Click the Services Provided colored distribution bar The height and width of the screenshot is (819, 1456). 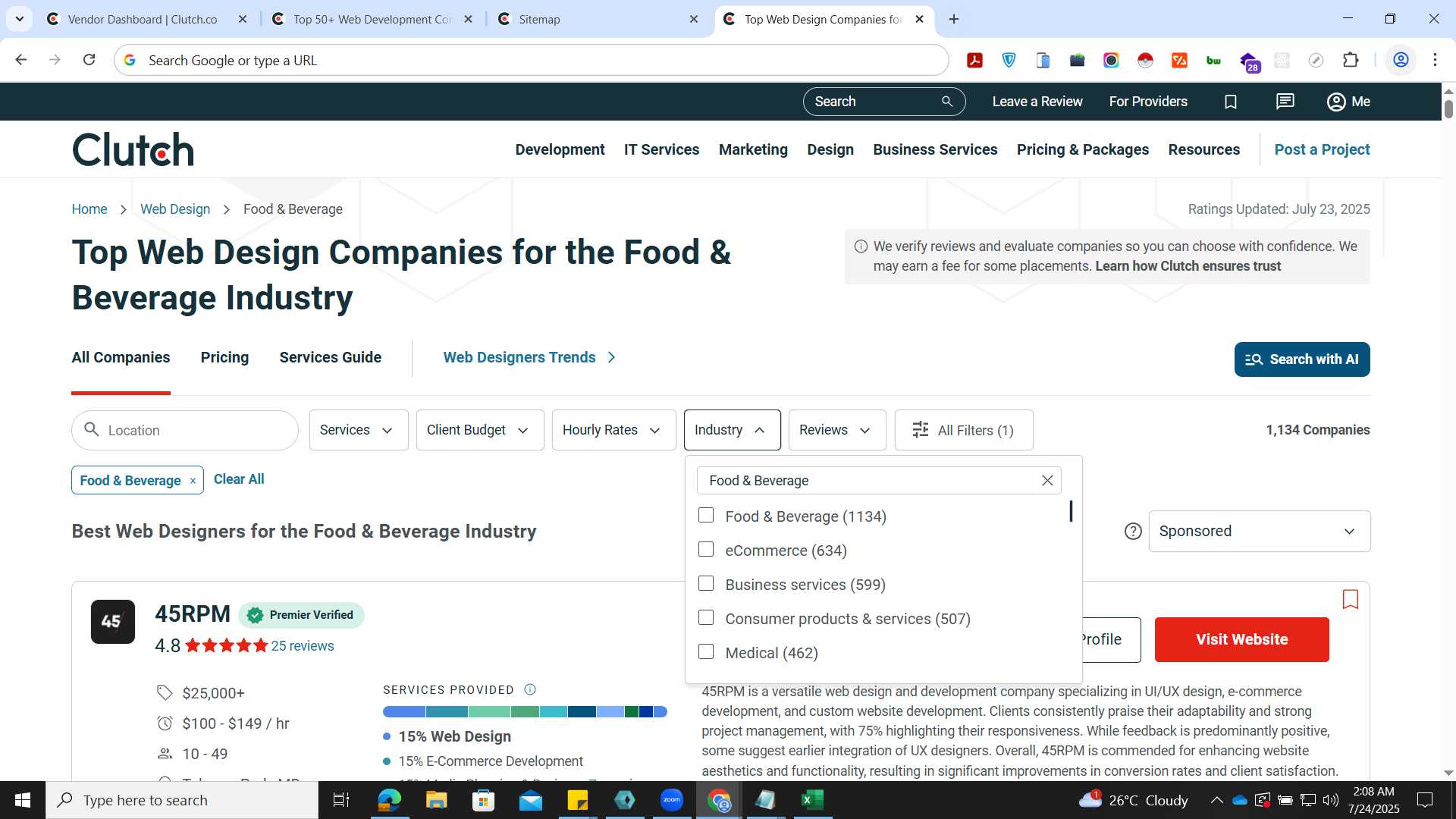525,712
